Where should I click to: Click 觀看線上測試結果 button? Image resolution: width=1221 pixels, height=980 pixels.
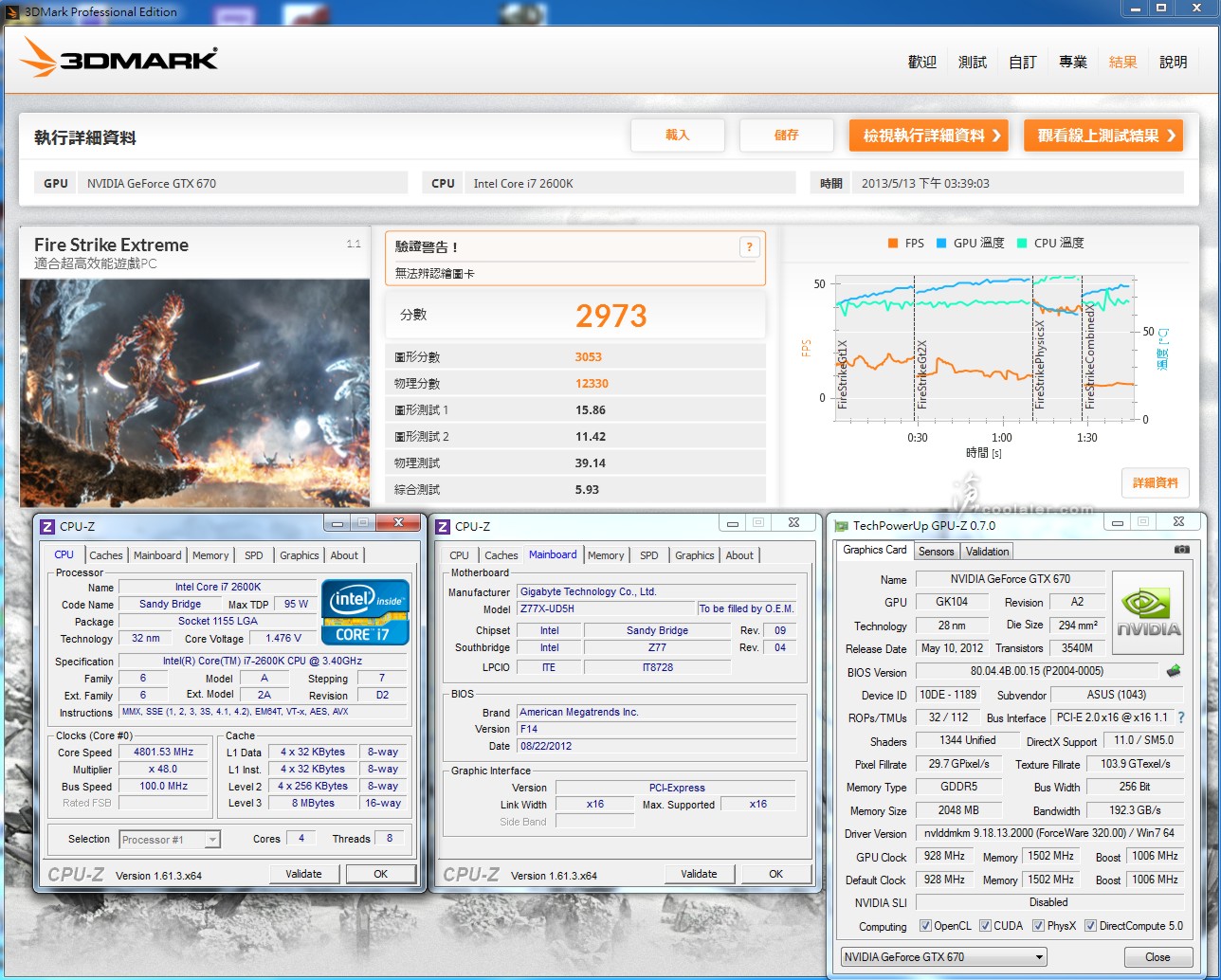1104,136
